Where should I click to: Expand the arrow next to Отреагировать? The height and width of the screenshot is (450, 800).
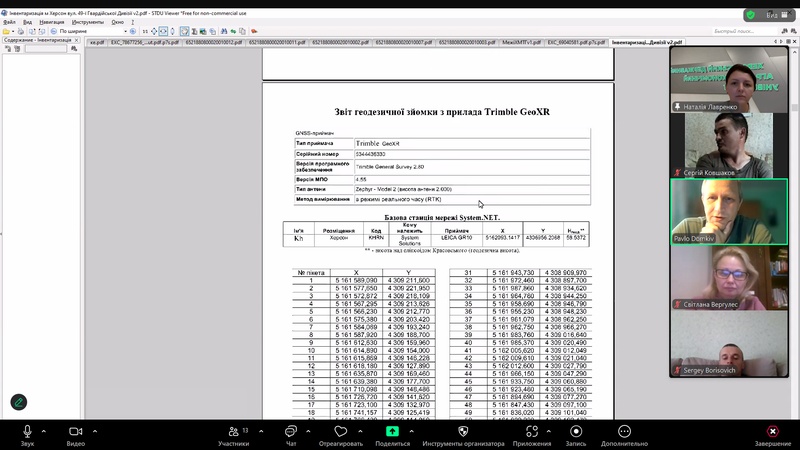tap(360, 431)
